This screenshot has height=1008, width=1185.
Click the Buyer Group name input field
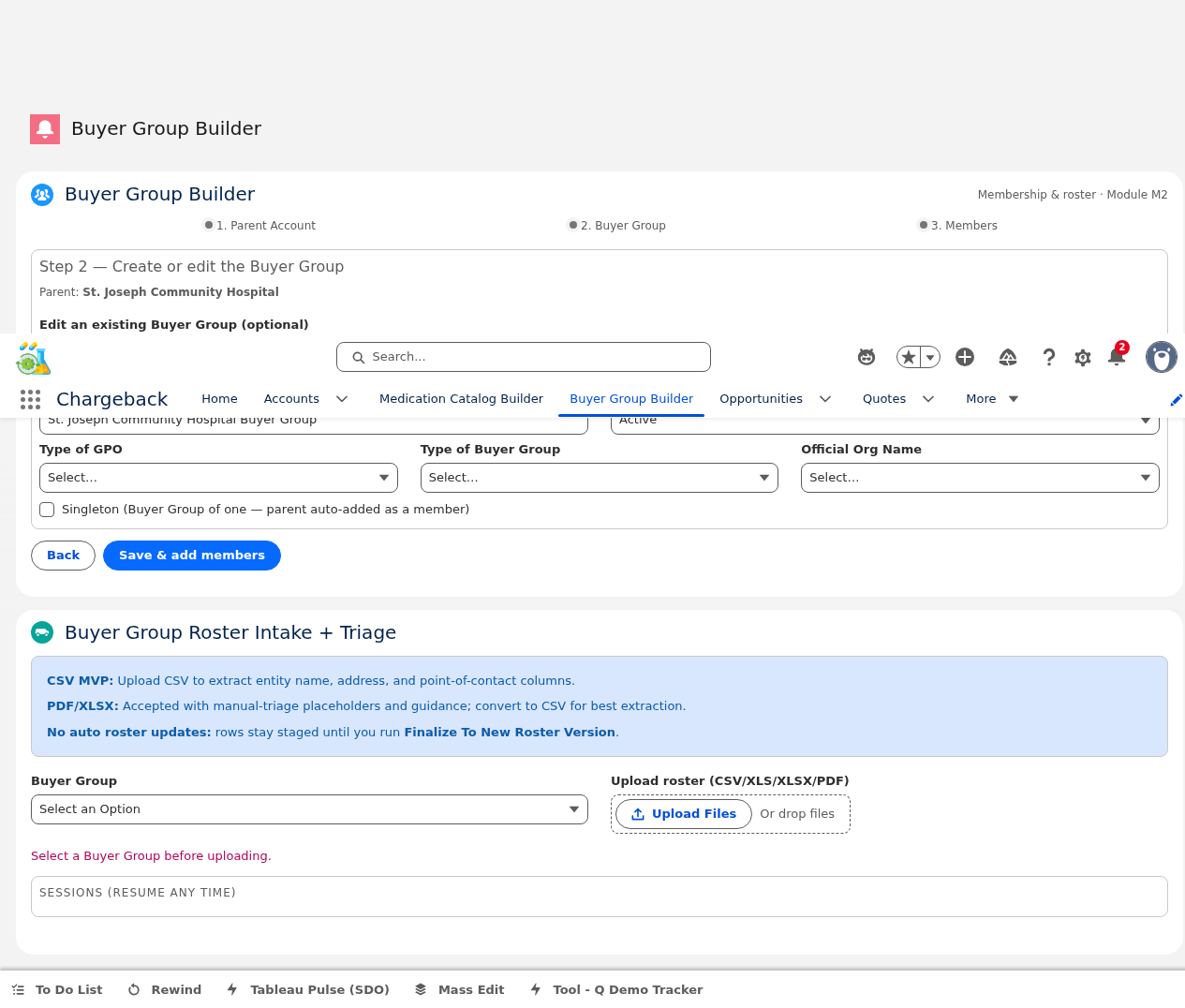(x=314, y=422)
